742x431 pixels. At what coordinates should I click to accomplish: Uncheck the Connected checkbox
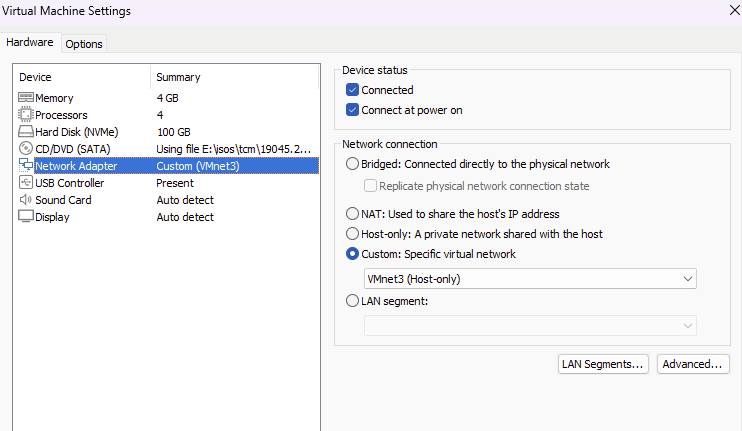tap(352, 90)
